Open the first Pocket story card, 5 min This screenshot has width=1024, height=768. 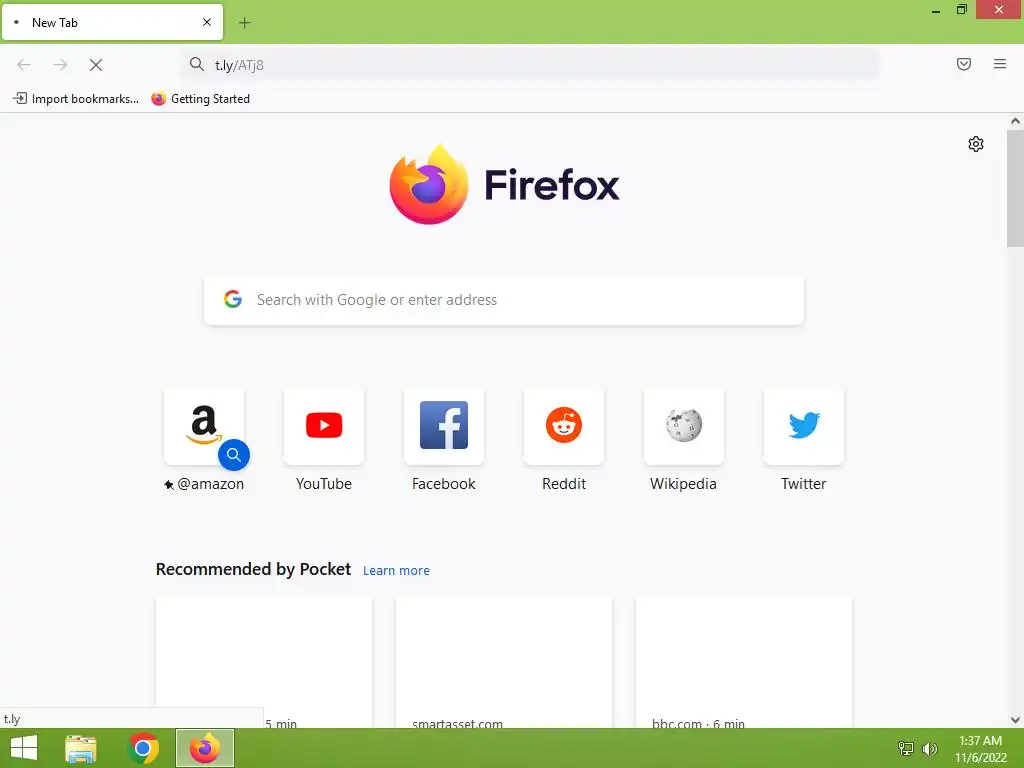pyautogui.click(x=264, y=662)
